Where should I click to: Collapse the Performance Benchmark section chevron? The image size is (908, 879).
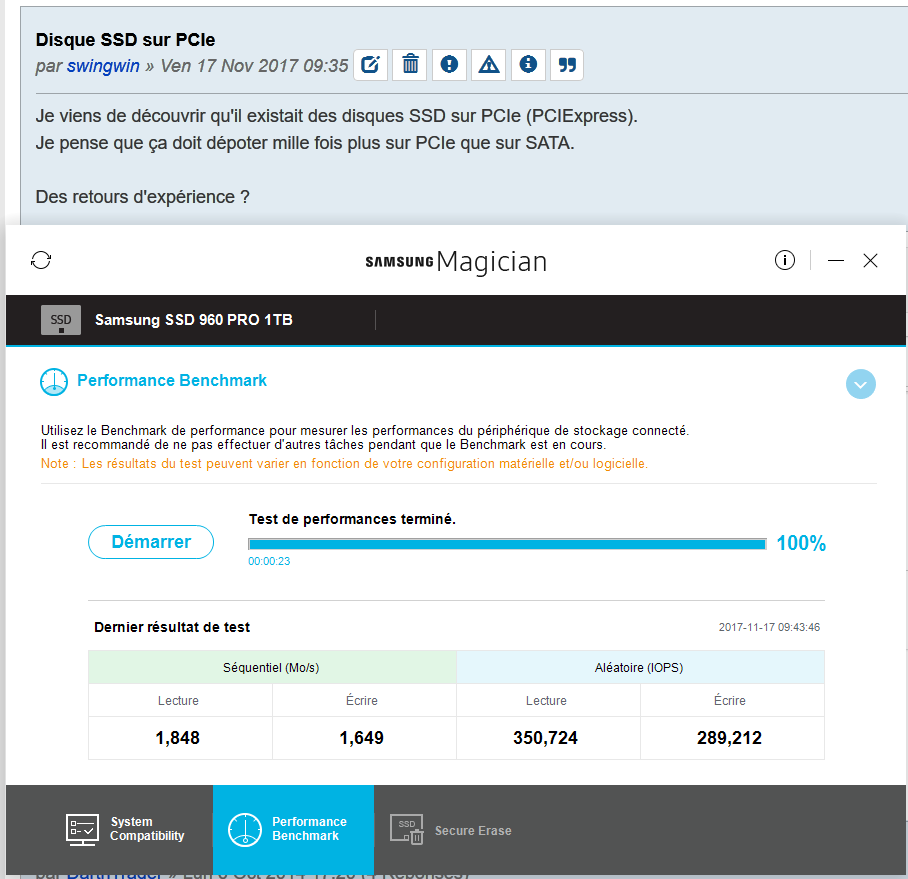(860, 384)
